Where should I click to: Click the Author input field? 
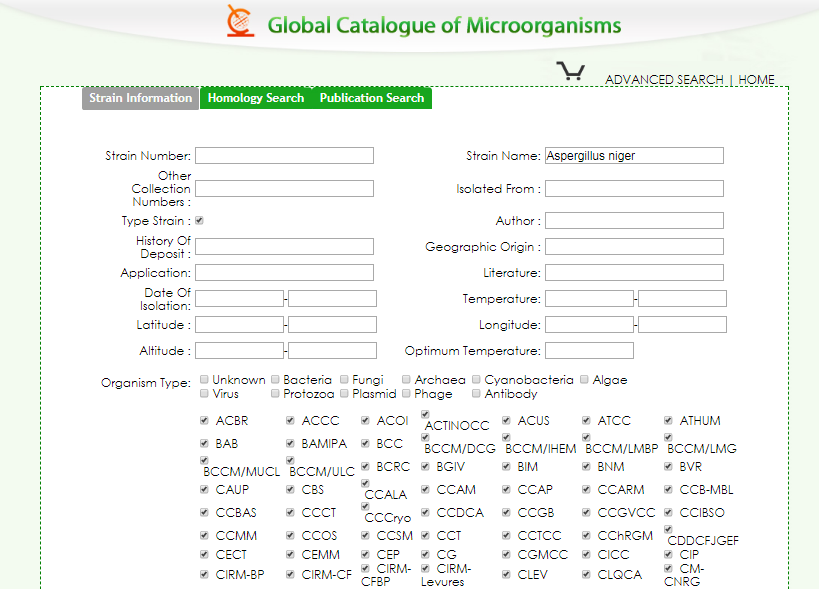[634, 220]
